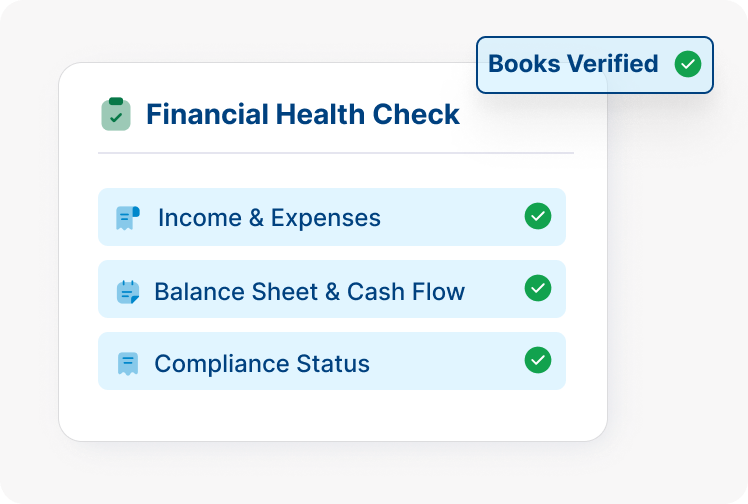Click the clipboard icon beside Financial Health Check
Viewport: 748px width, 504px height.
click(x=116, y=114)
